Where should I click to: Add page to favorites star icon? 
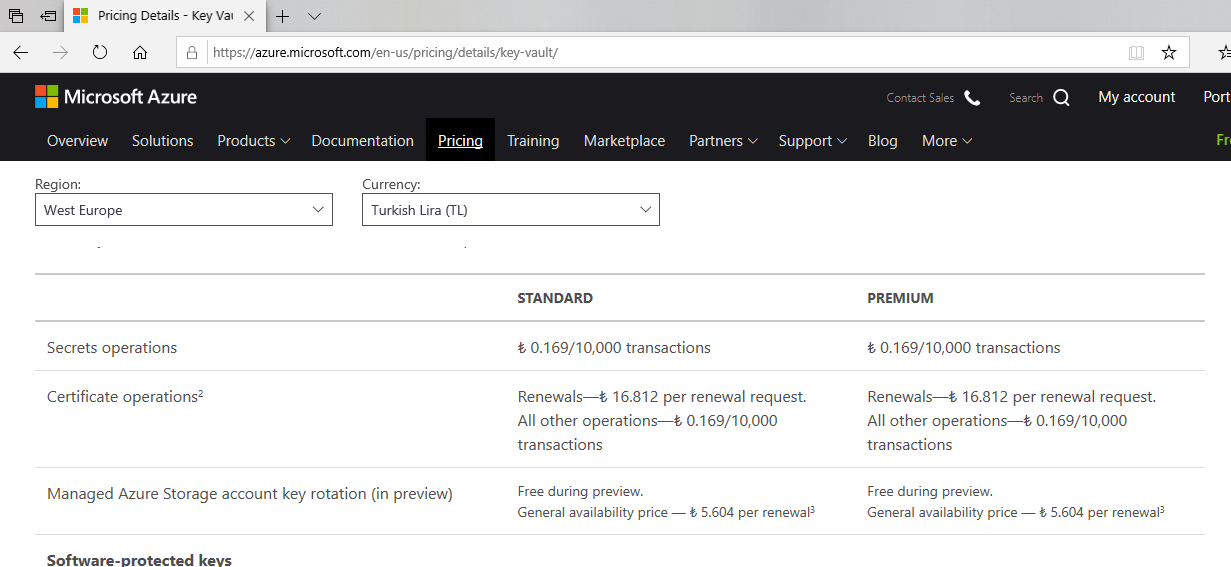click(x=1168, y=52)
